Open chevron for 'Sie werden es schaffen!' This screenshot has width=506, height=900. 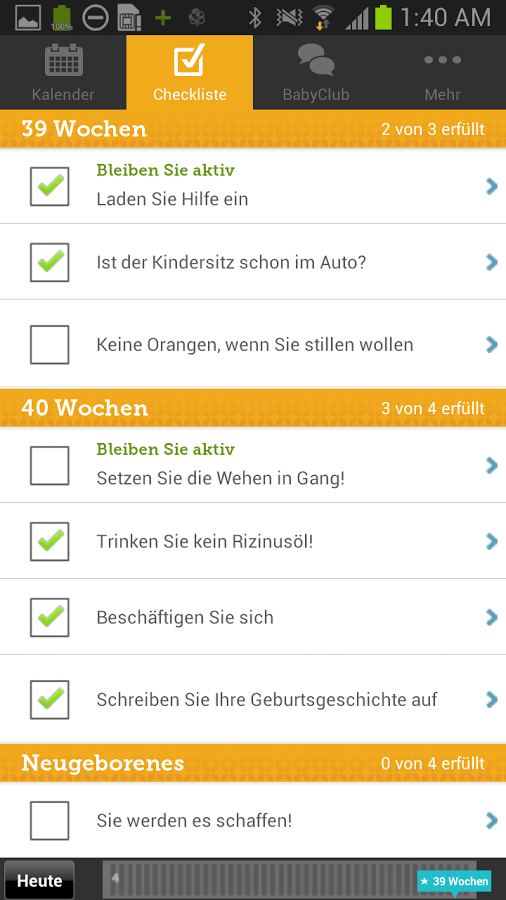pyautogui.click(x=491, y=821)
